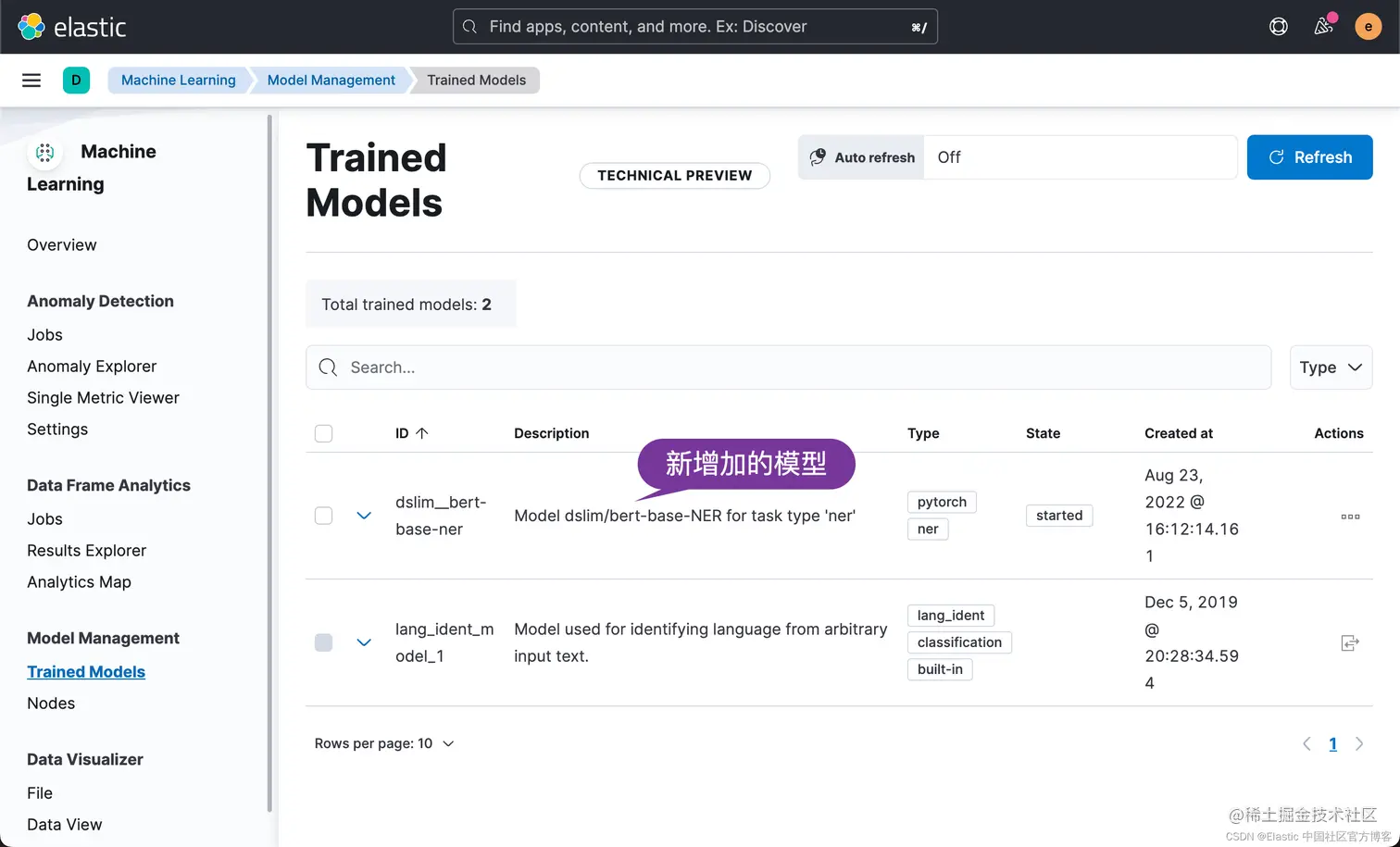Go to previous page arrow
The image size is (1400, 847).
1306,744
